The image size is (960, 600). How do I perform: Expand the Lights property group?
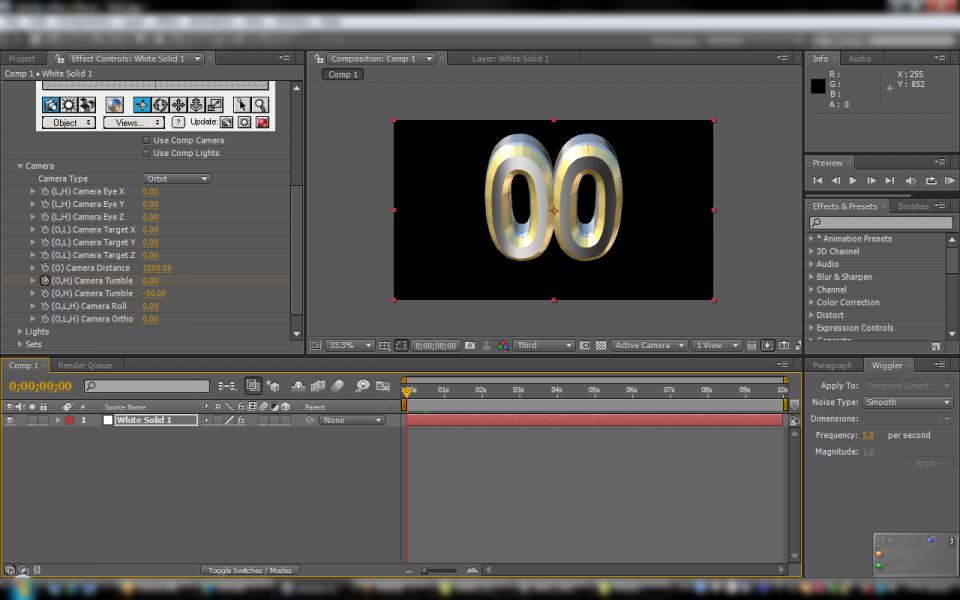(20, 331)
